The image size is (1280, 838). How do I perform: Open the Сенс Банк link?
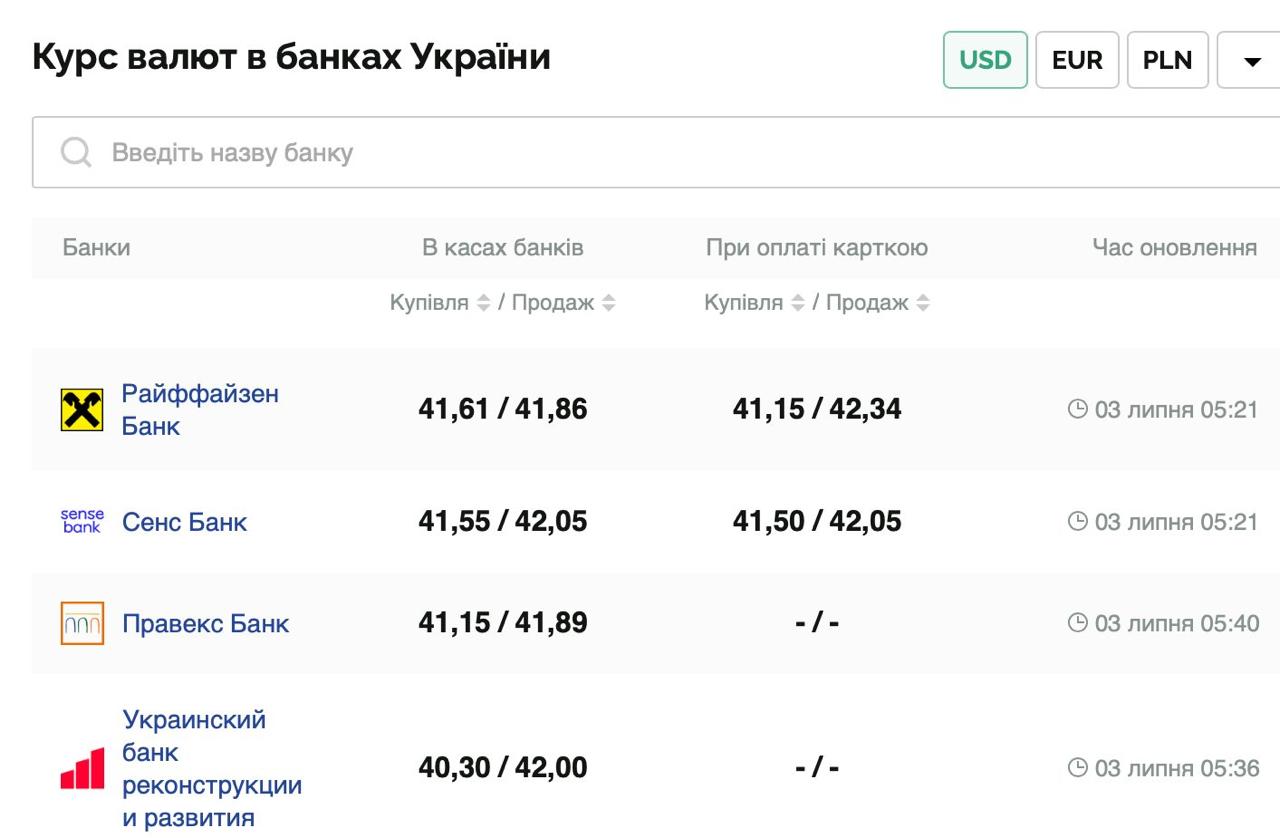click(x=184, y=522)
